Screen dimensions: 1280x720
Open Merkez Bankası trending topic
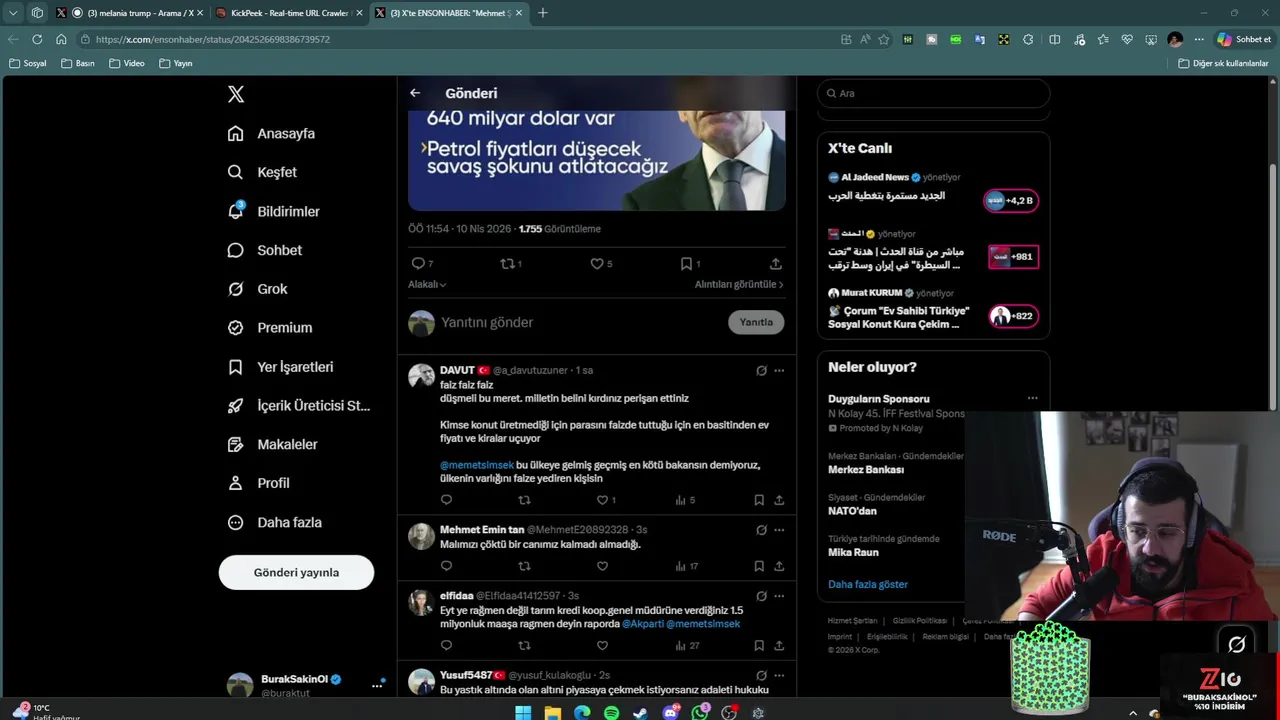tap(866, 470)
